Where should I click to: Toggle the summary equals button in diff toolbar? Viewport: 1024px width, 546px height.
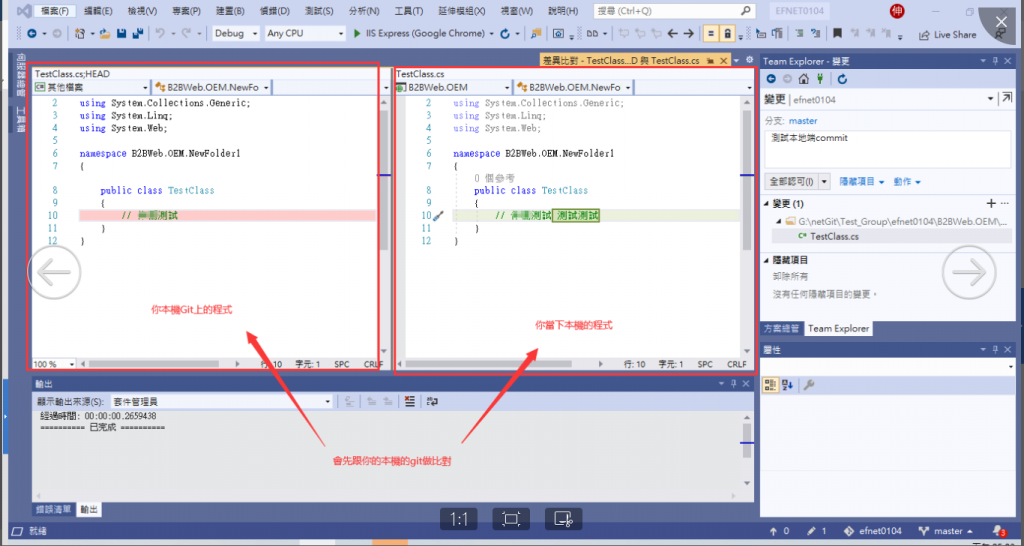pyautogui.click(x=710, y=33)
